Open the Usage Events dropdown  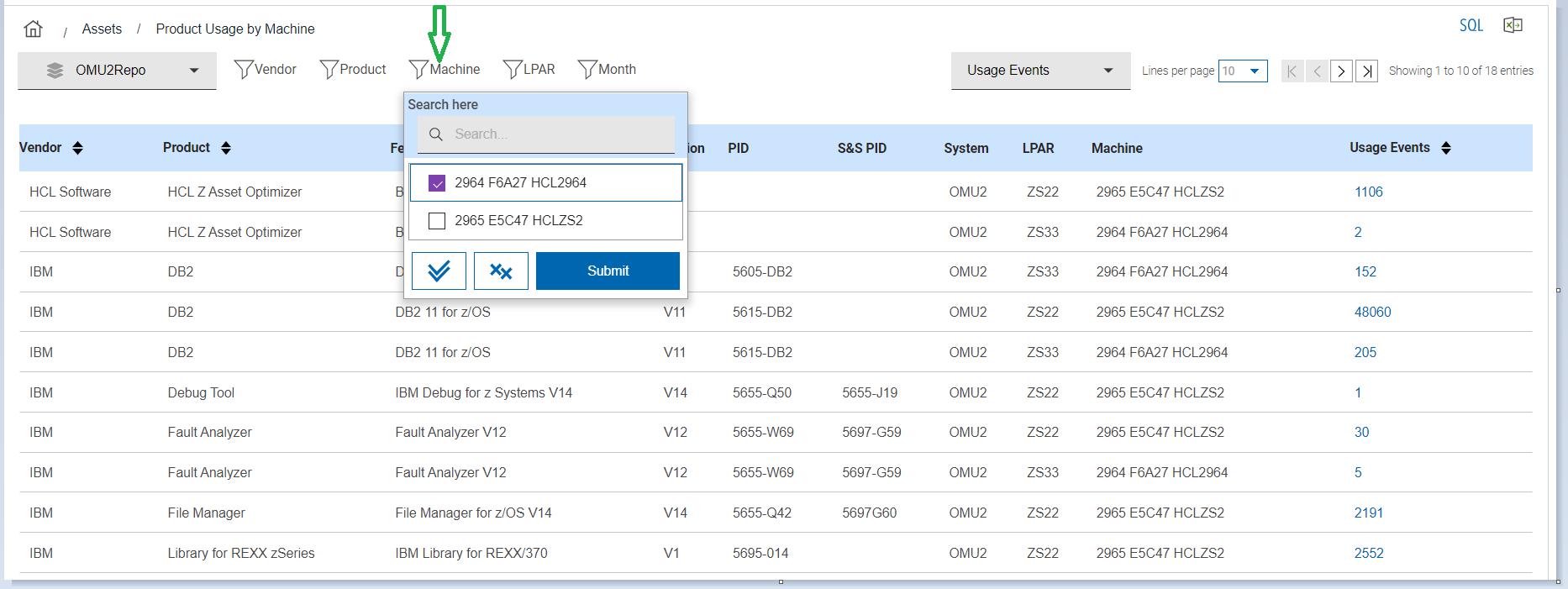[1039, 71]
